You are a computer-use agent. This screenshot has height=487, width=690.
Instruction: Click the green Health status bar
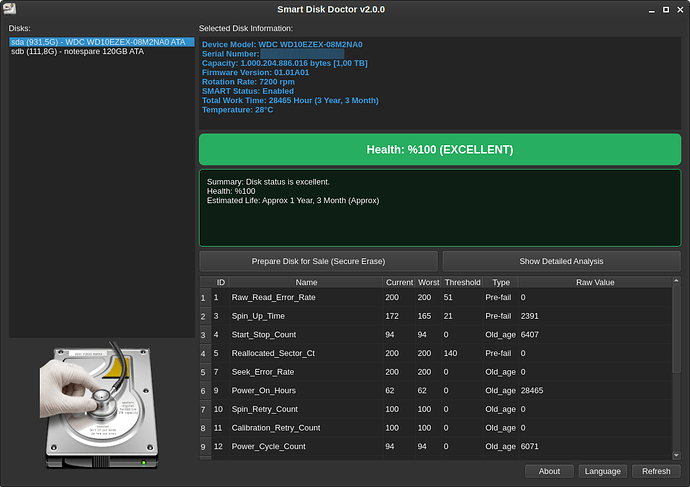click(440, 150)
